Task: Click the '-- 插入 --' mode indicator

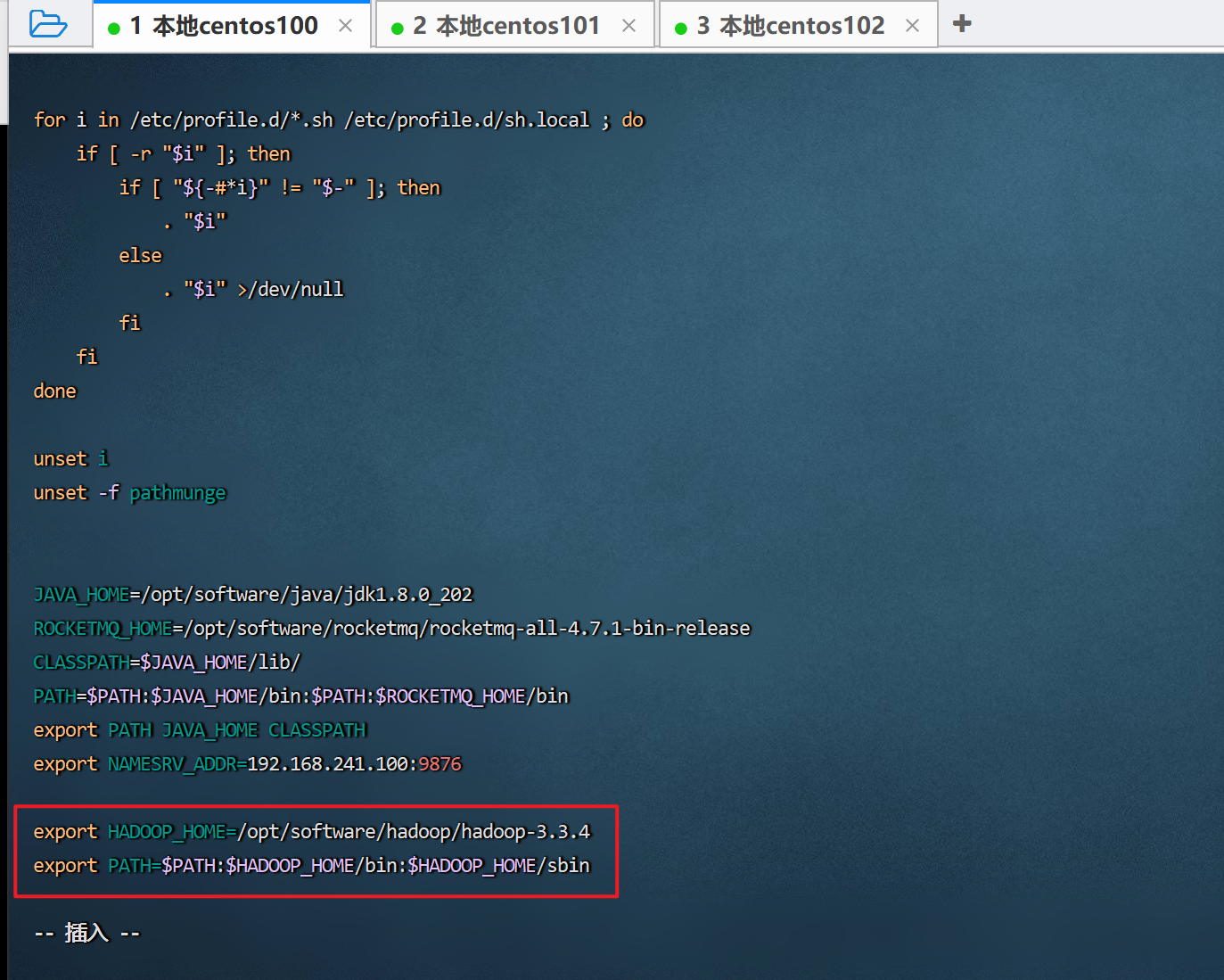Action: tap(87, 934)
